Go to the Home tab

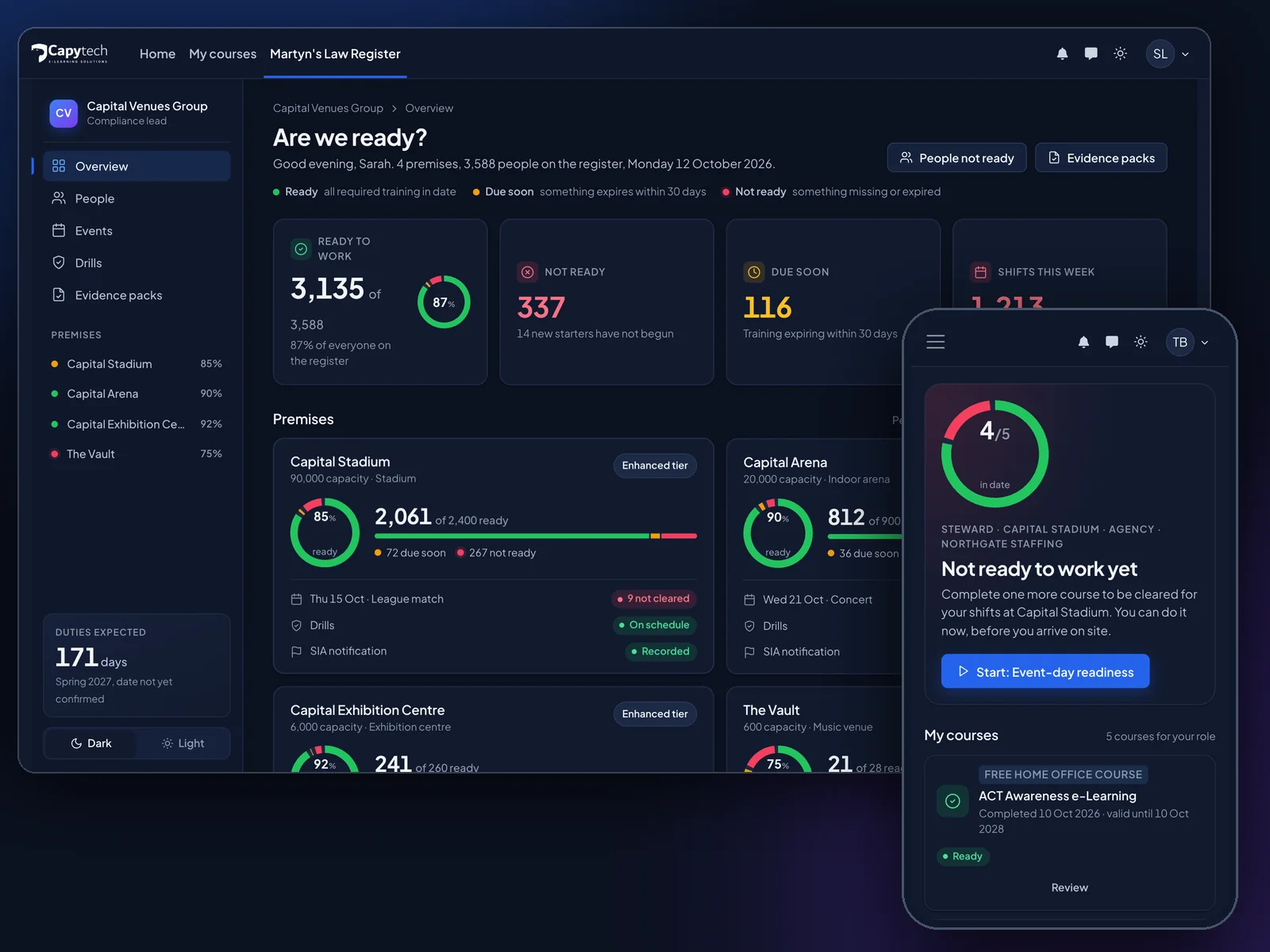point(157,54)
